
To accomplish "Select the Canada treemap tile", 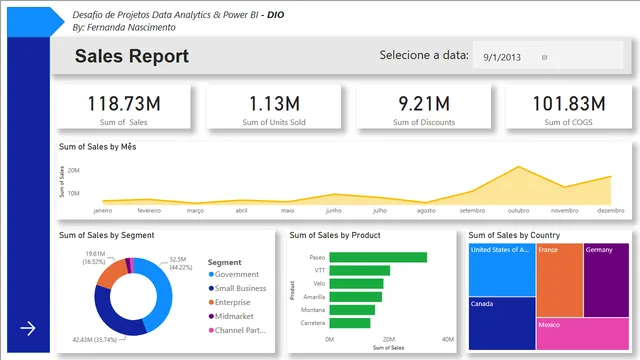I will [x=502, y=323].
